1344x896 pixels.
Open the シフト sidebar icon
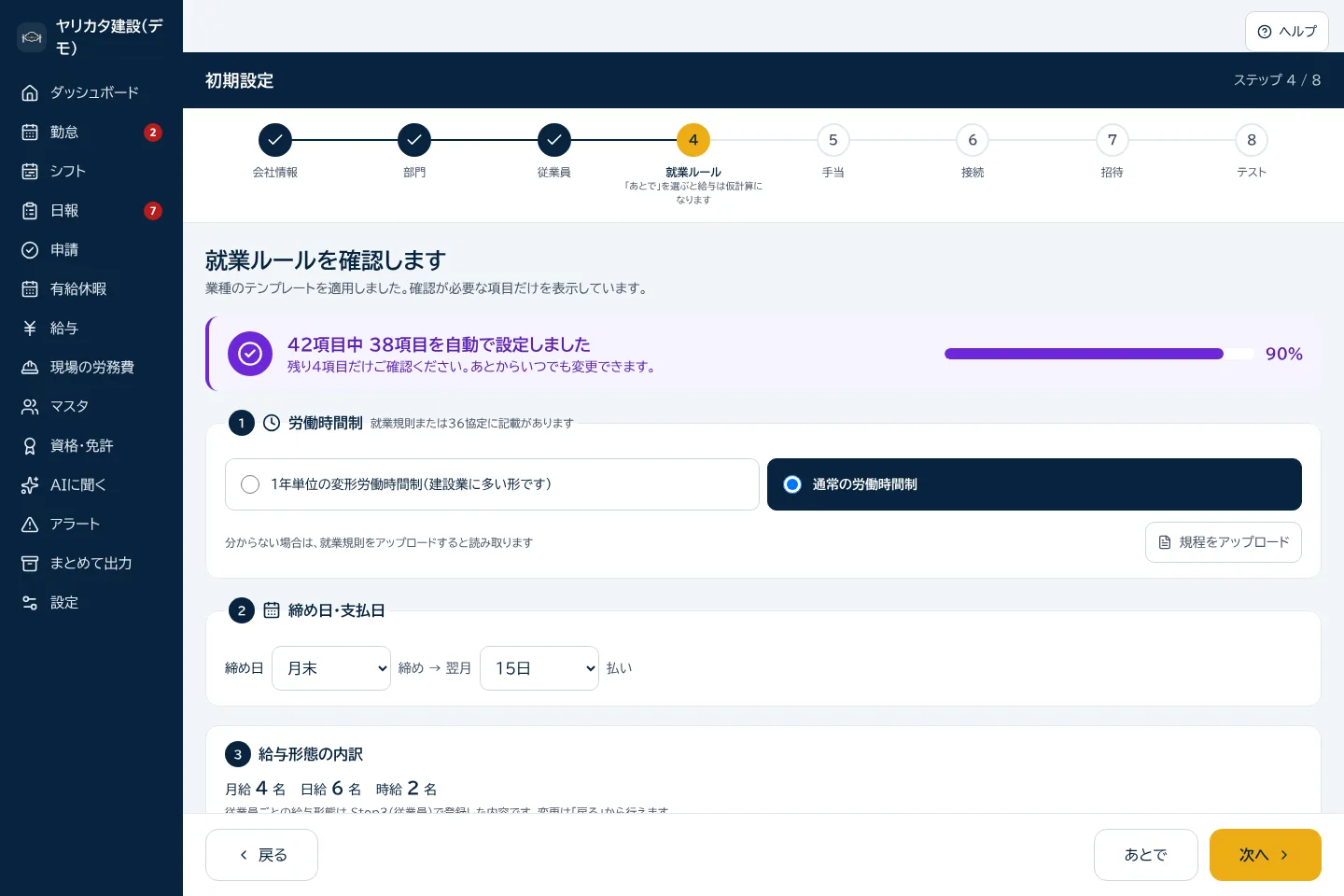click(30, 171)
